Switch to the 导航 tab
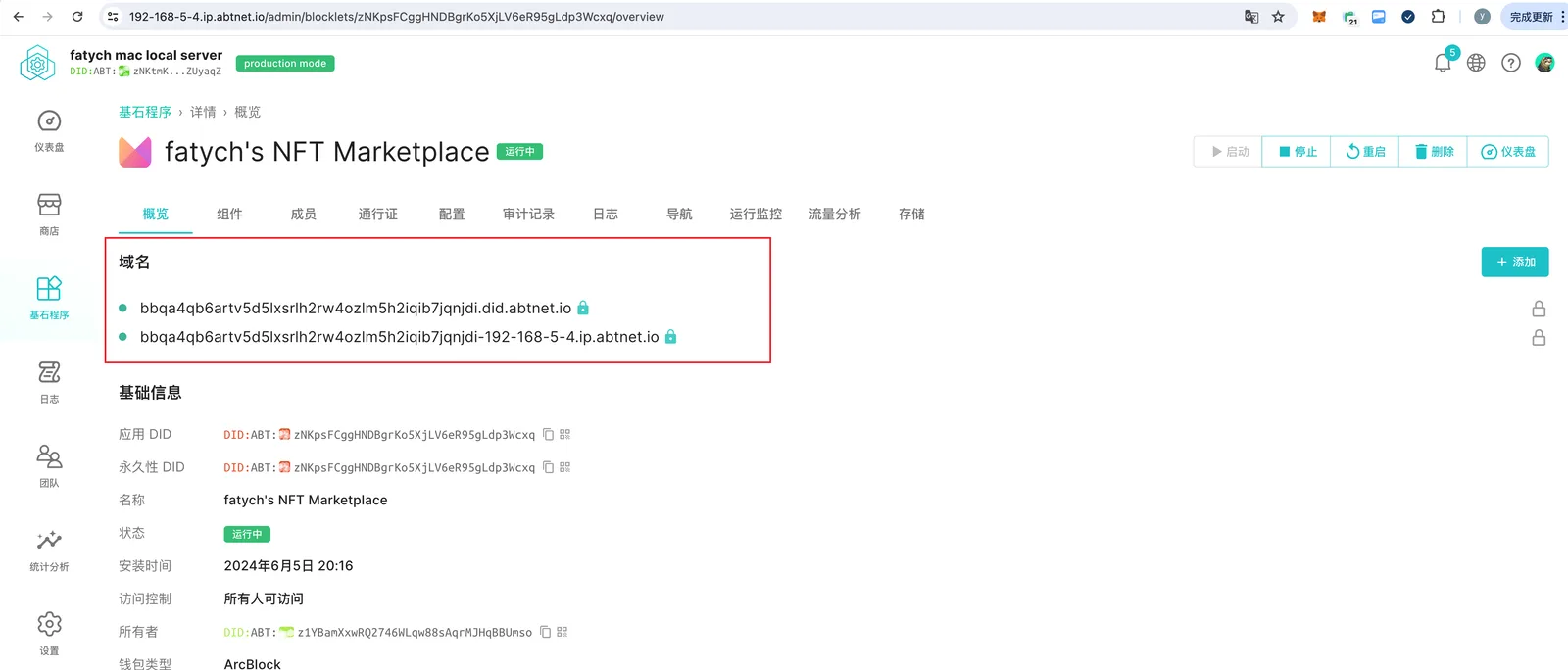Image resolution: width=1568 pixels, height=670 pixels. 679,214
